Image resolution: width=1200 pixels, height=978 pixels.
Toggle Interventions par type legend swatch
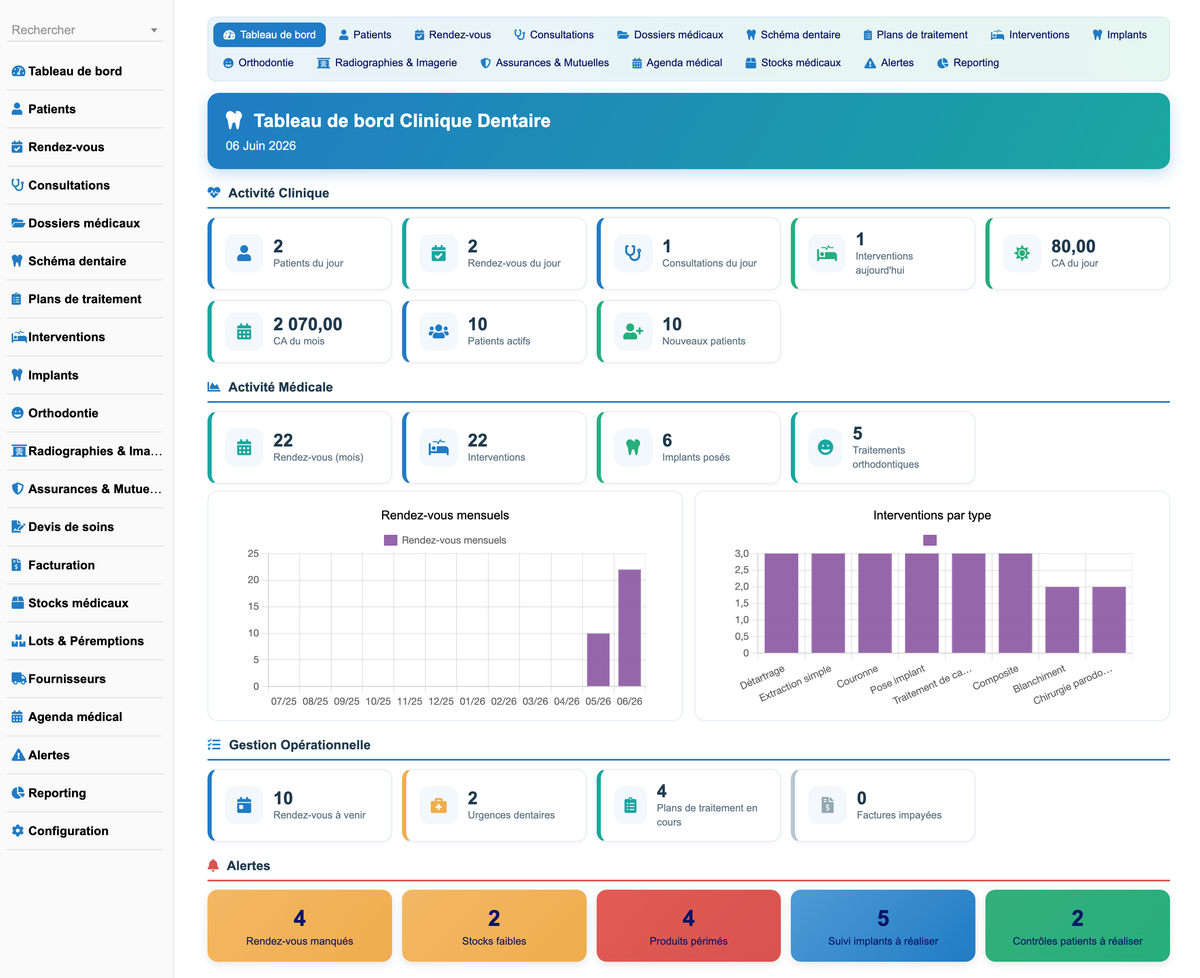tap(930, 540)
